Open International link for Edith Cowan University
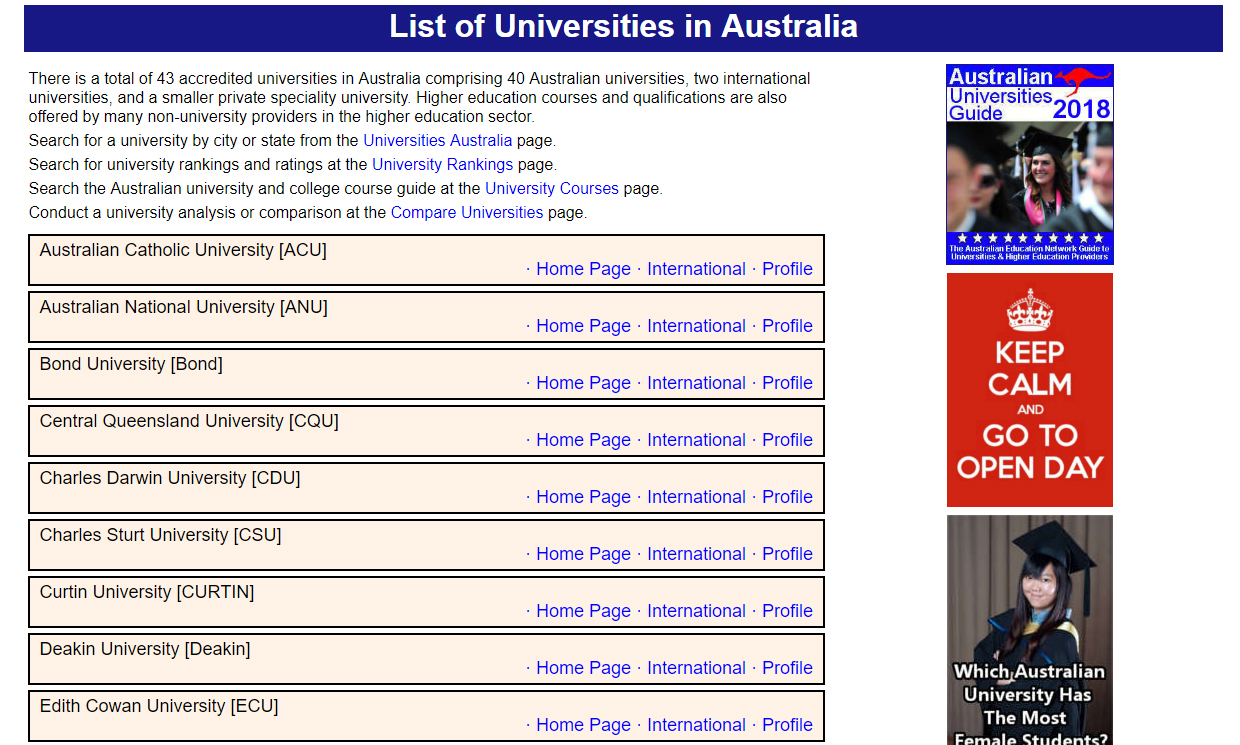1240x745 pixels. point(696,725)
